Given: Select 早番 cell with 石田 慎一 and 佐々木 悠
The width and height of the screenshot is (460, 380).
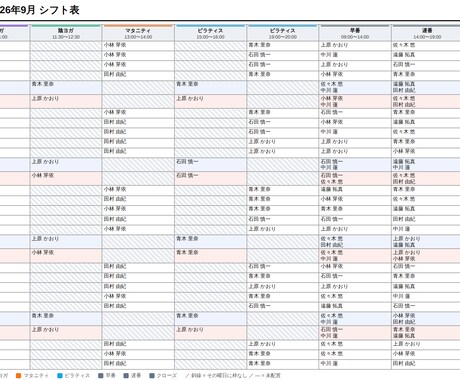Looking at the screenshot, I should [355, 179].
